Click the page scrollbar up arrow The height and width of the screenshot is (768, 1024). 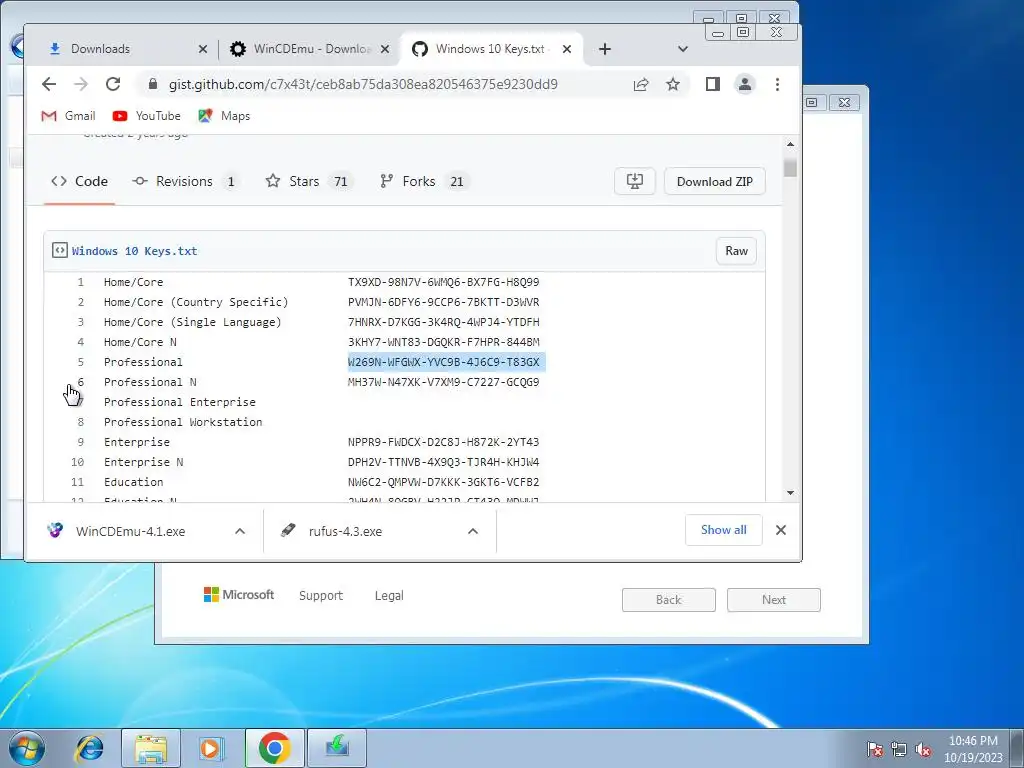pos(790,144)
